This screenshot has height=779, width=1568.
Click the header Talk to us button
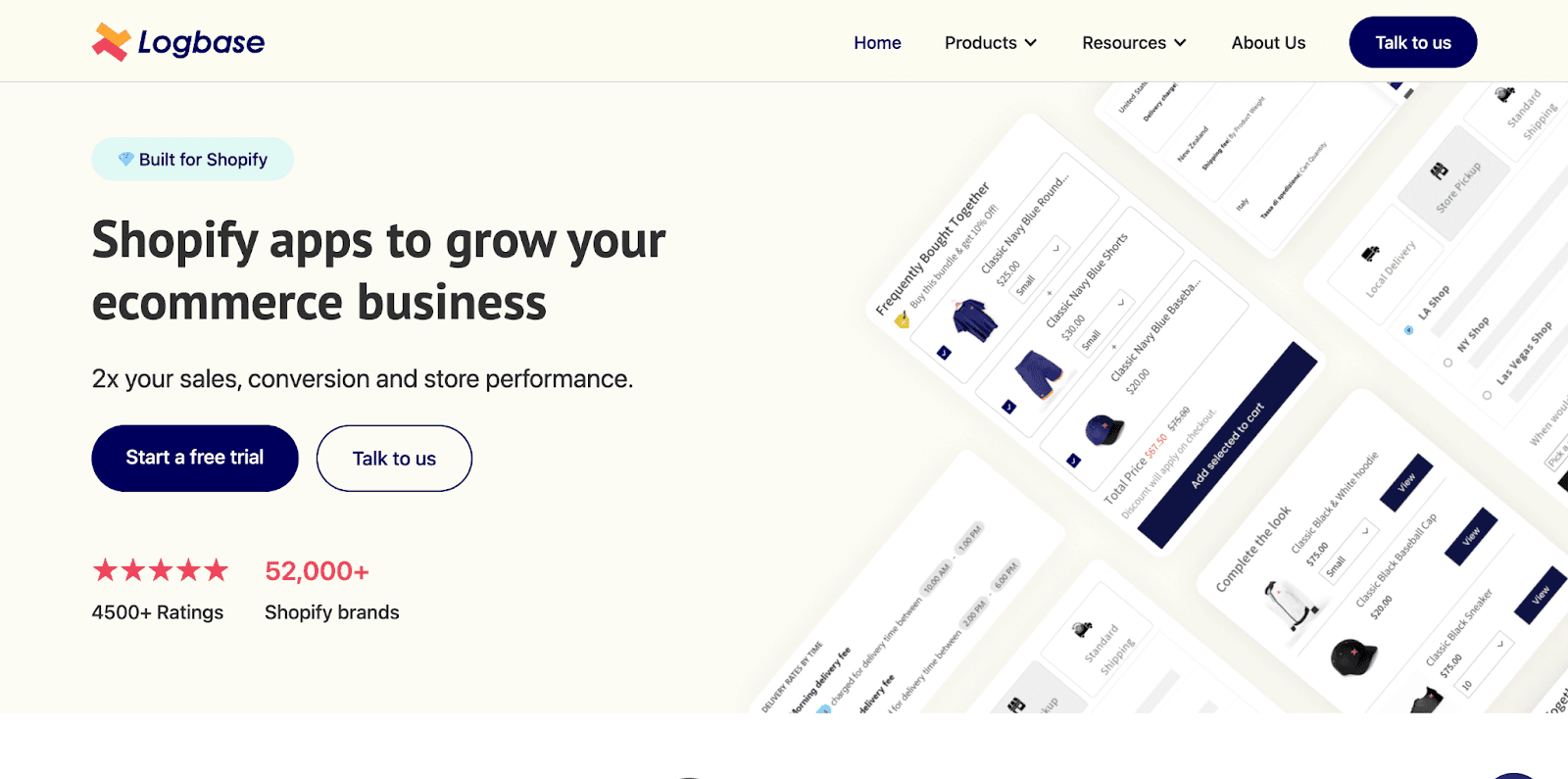coord(1413,42)
